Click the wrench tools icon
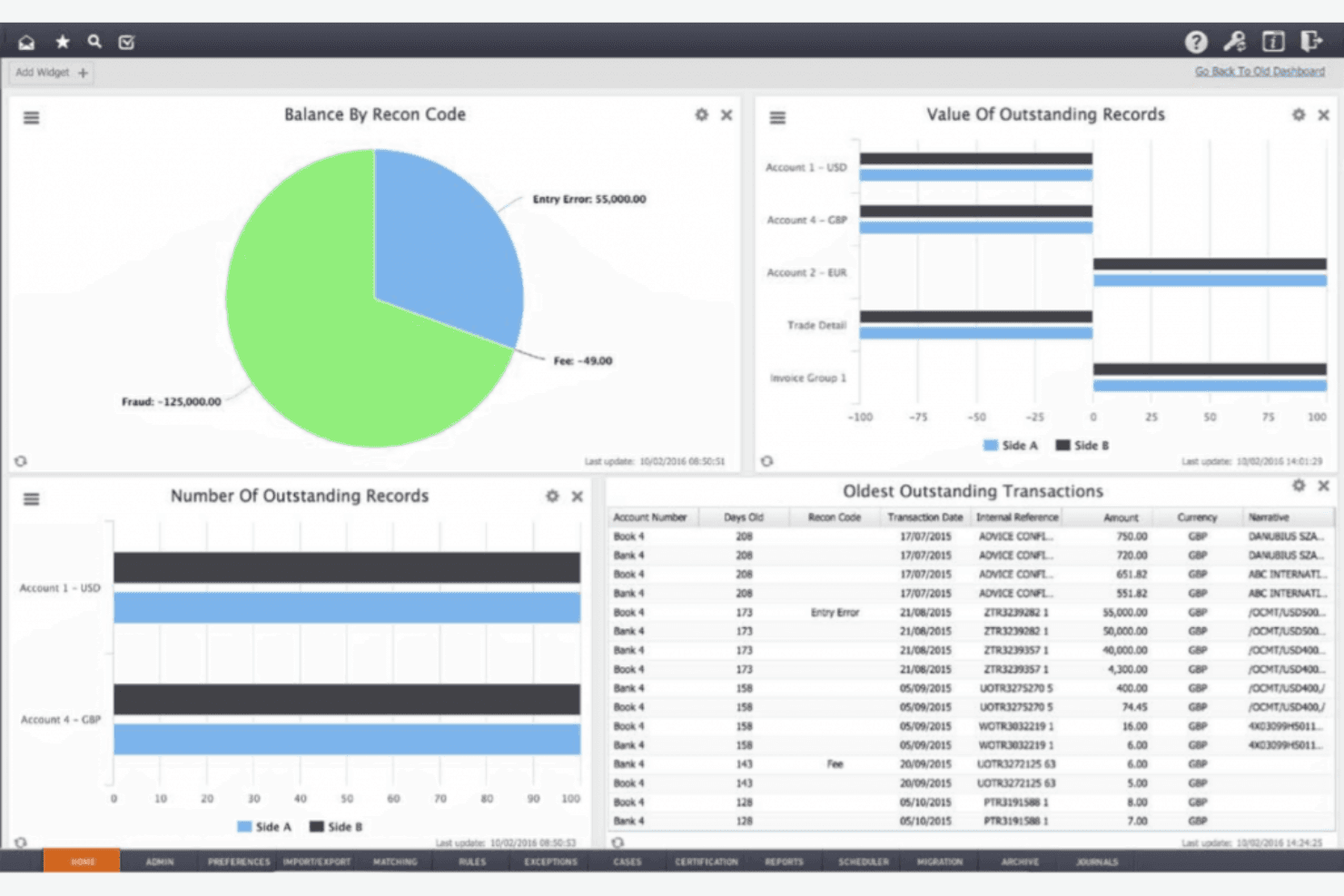1344x896 pixels. pos(1234,42)
